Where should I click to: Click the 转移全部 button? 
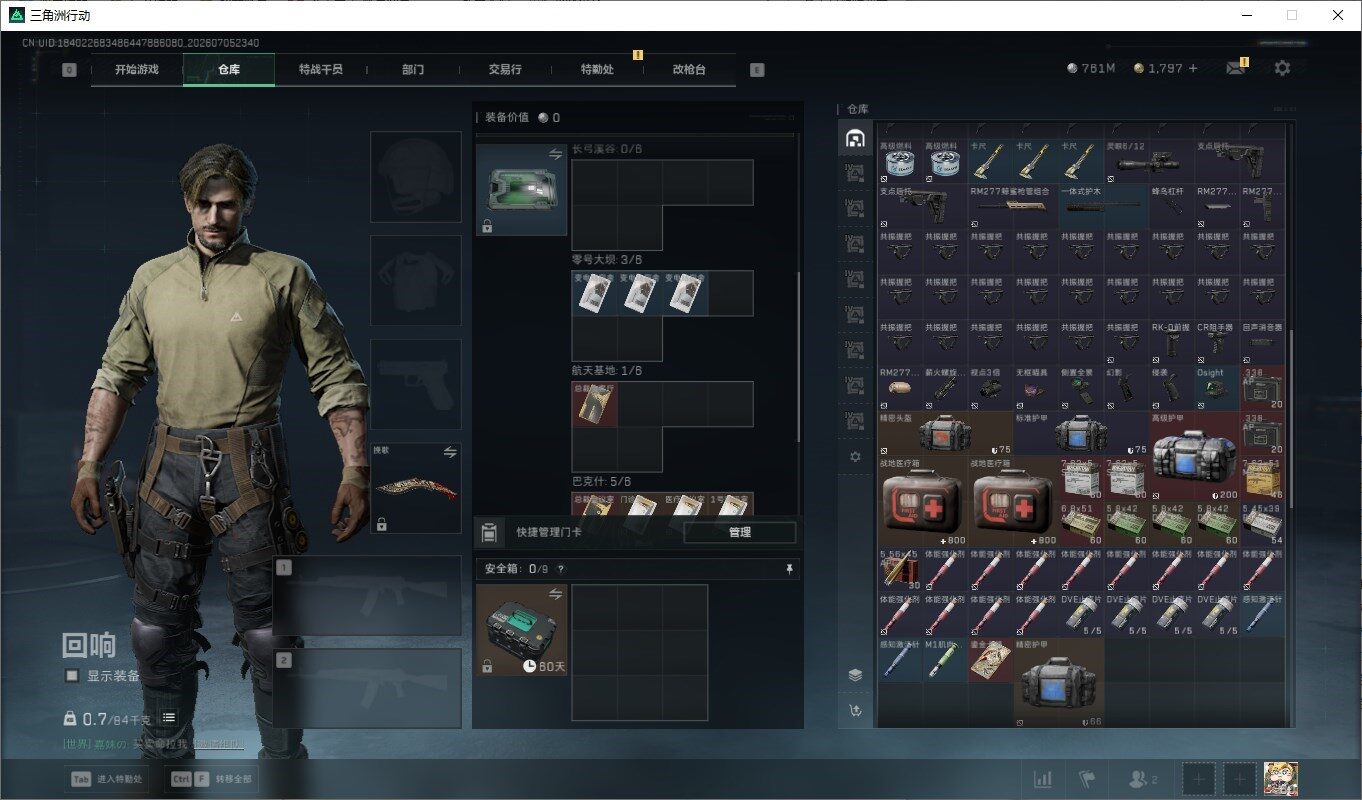click(210, 779)
